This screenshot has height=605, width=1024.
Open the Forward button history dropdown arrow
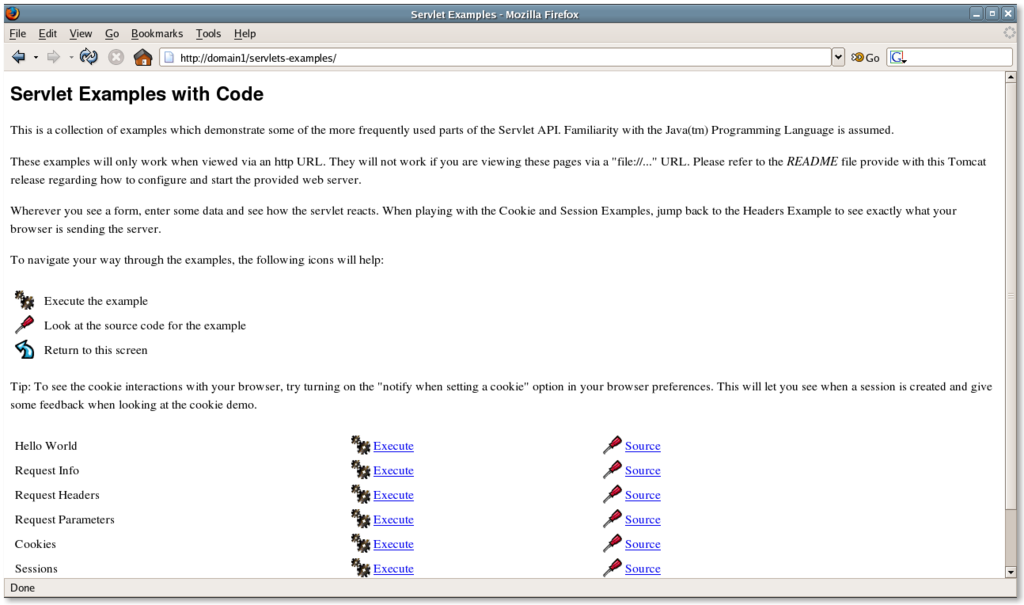[71, 57]
